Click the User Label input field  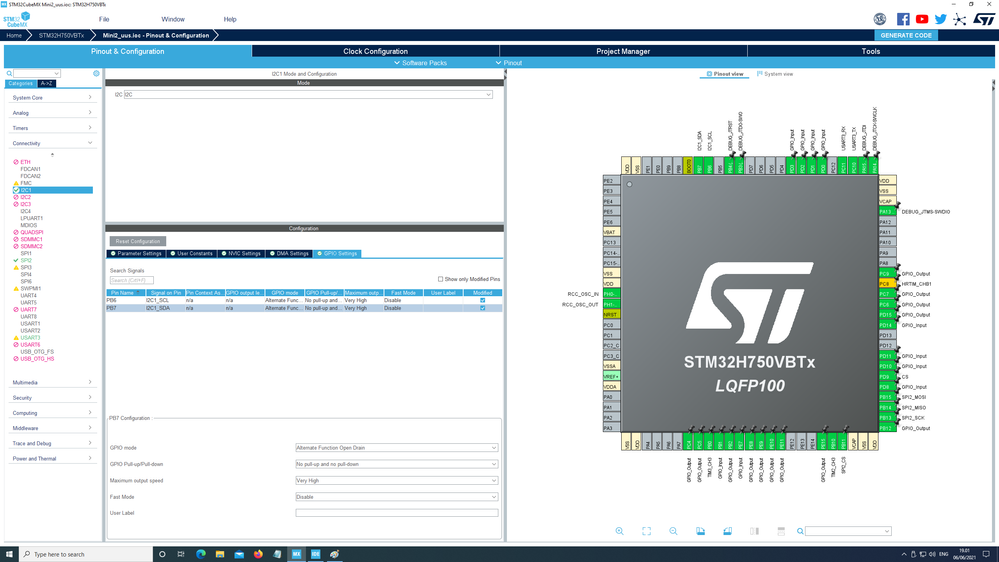click(396, 512)
